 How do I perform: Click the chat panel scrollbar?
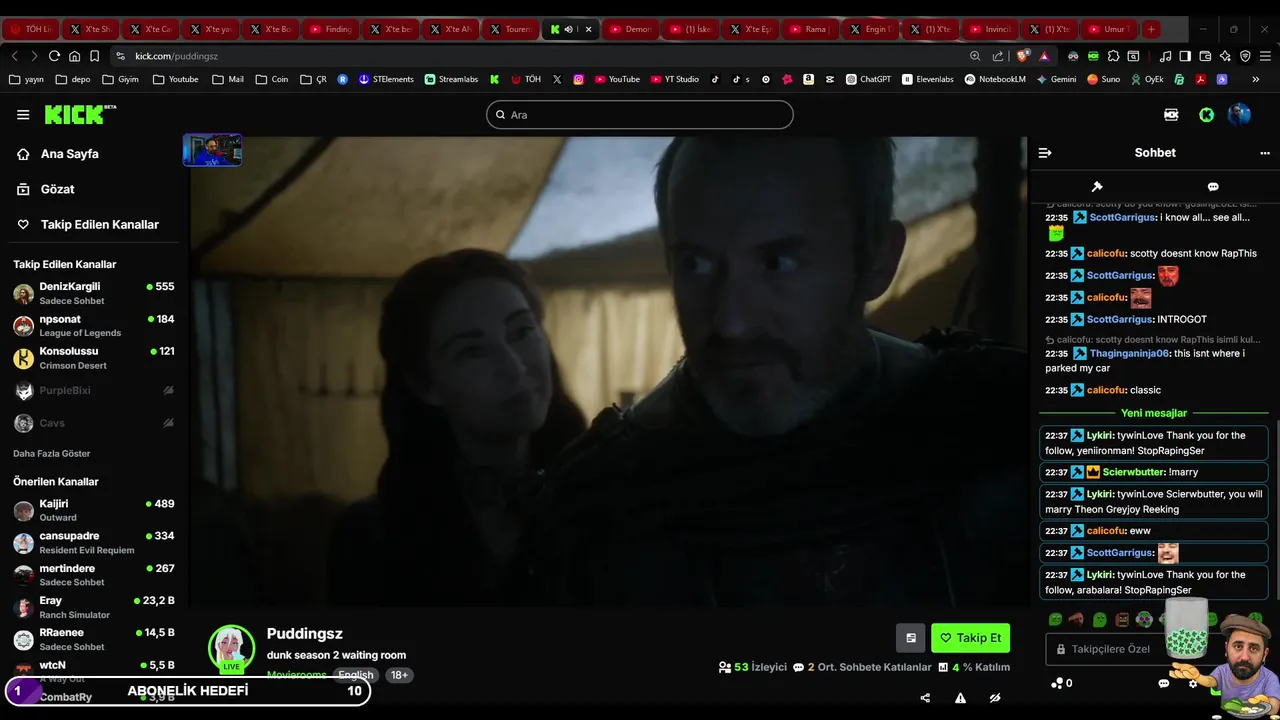[1276, 510]
